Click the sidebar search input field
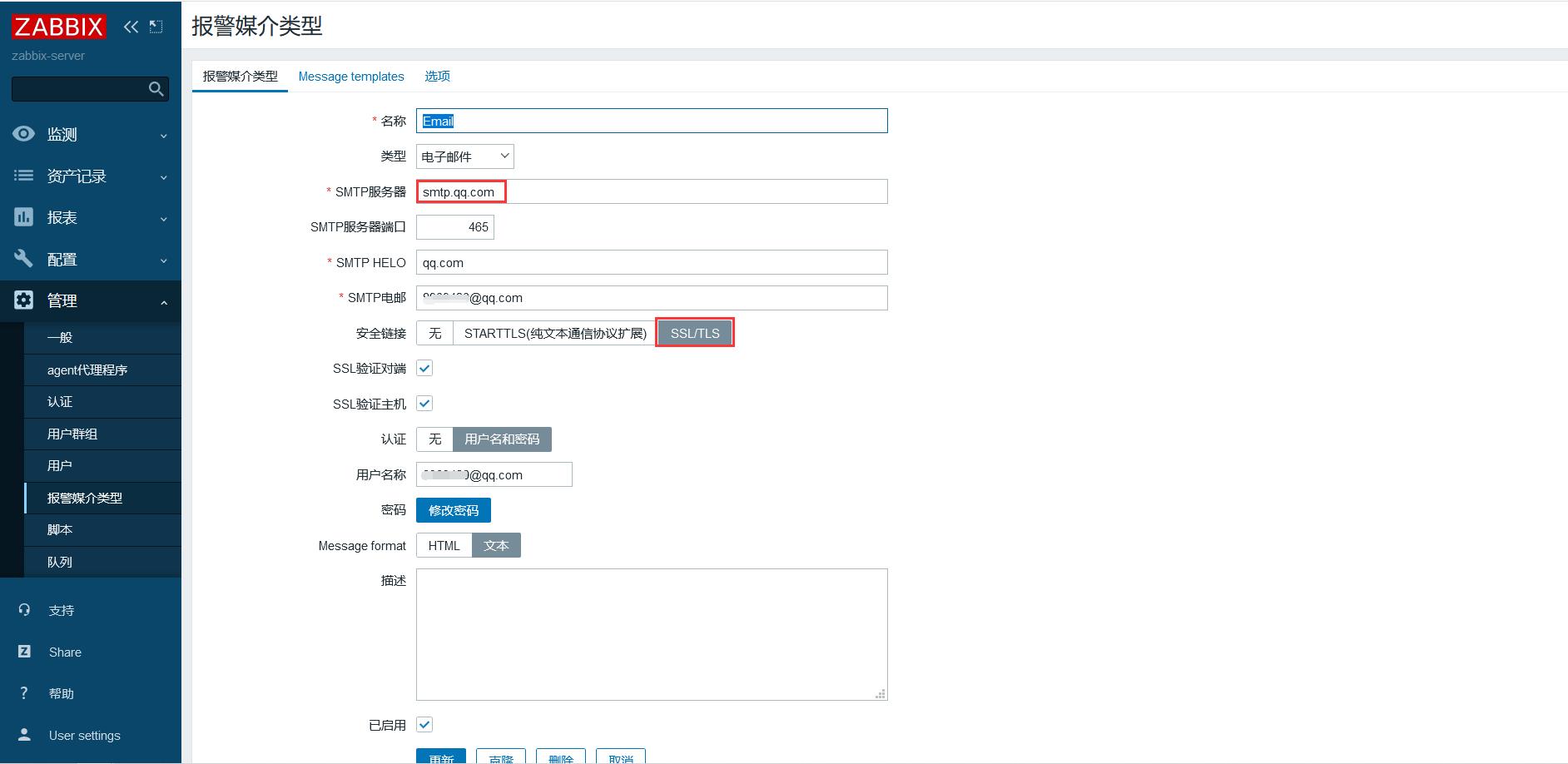This screenshot has height=764, width=1568. click(x=79, y=88)
